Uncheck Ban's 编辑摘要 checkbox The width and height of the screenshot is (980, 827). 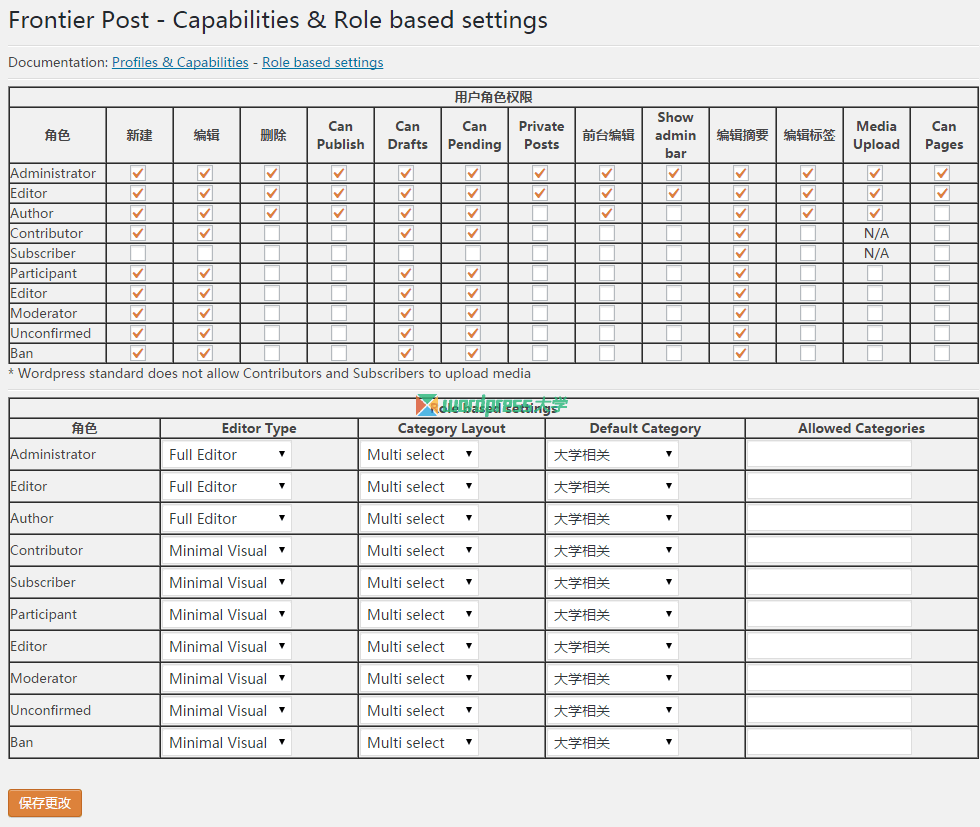coord(741,353)
